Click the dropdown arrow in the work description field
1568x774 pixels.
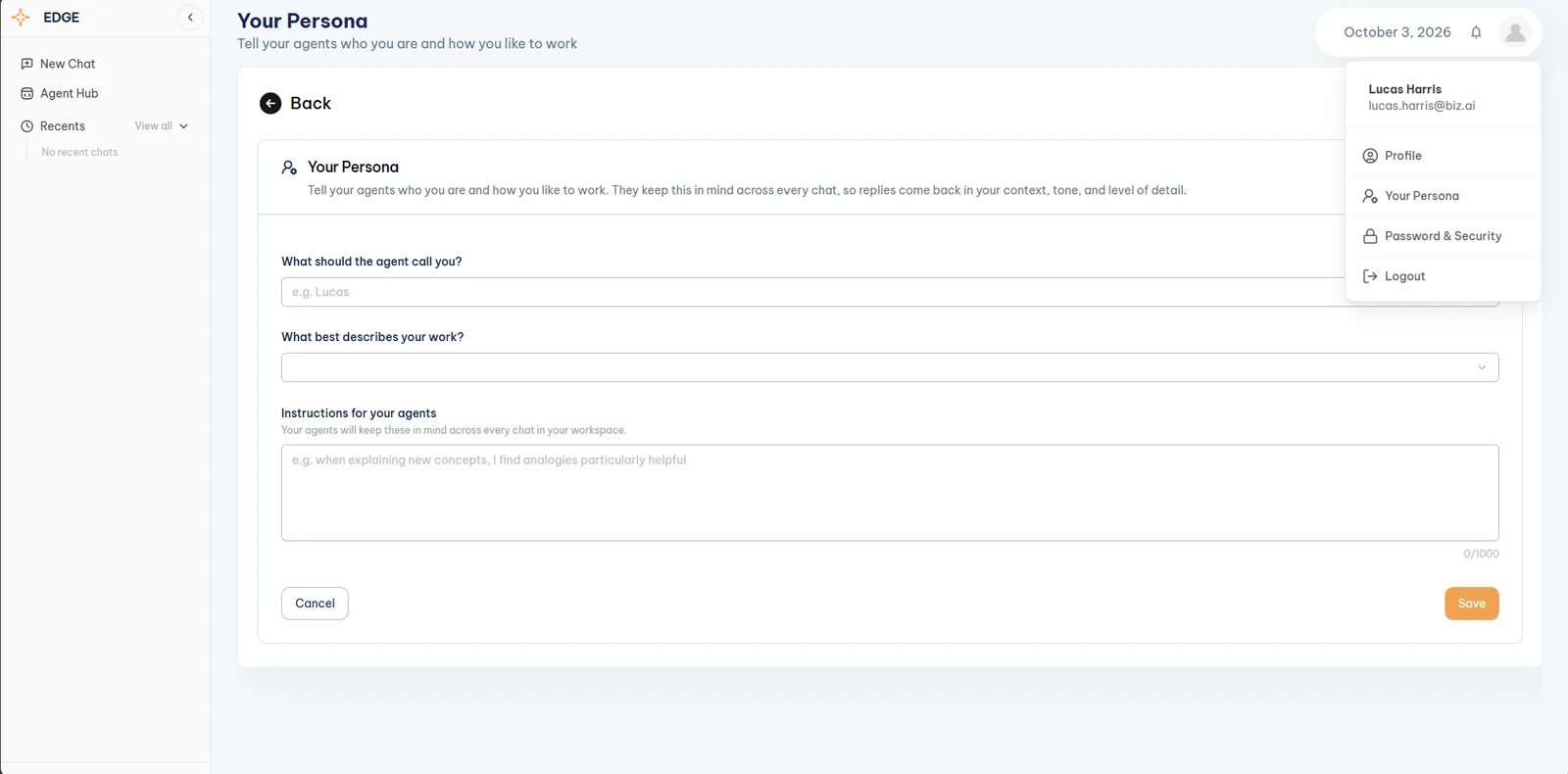click(1482, 367)
